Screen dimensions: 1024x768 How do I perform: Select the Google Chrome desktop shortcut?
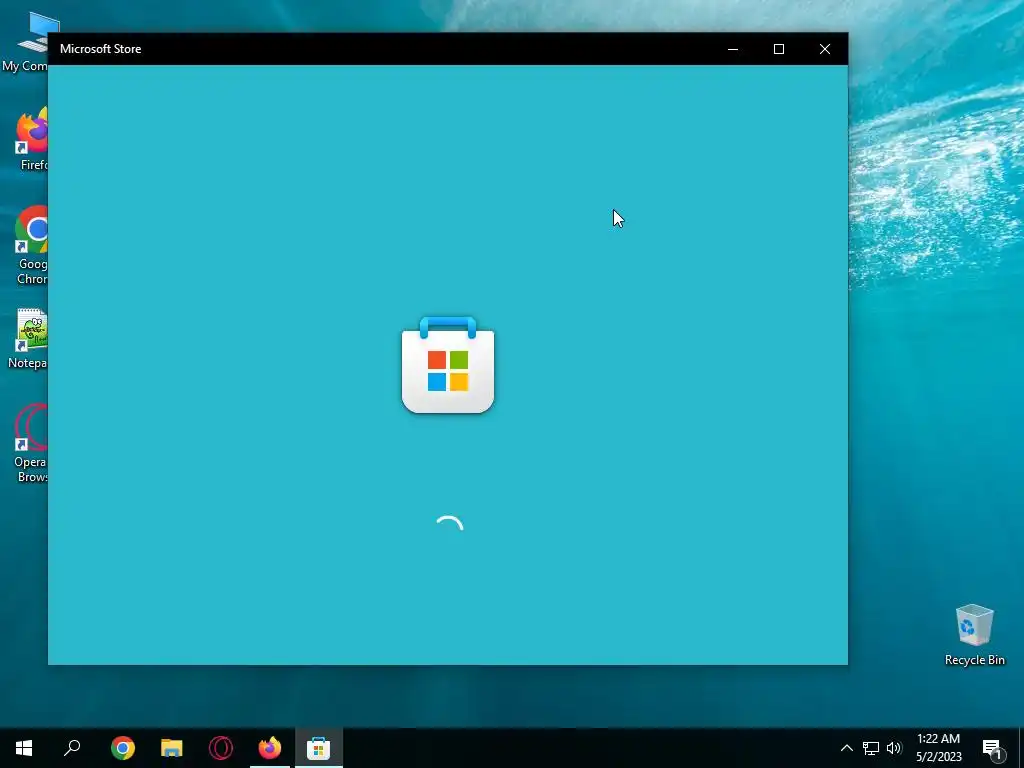(x=31, y=246)
